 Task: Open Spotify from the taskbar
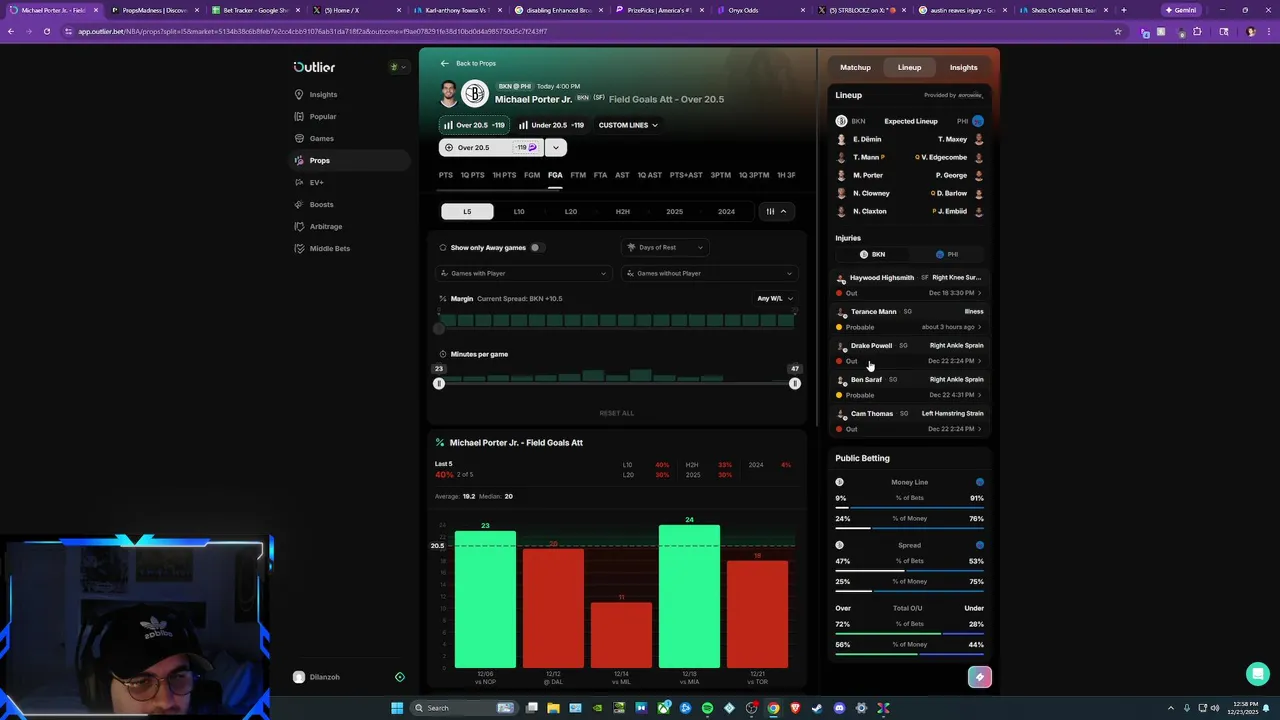(707, 708)
